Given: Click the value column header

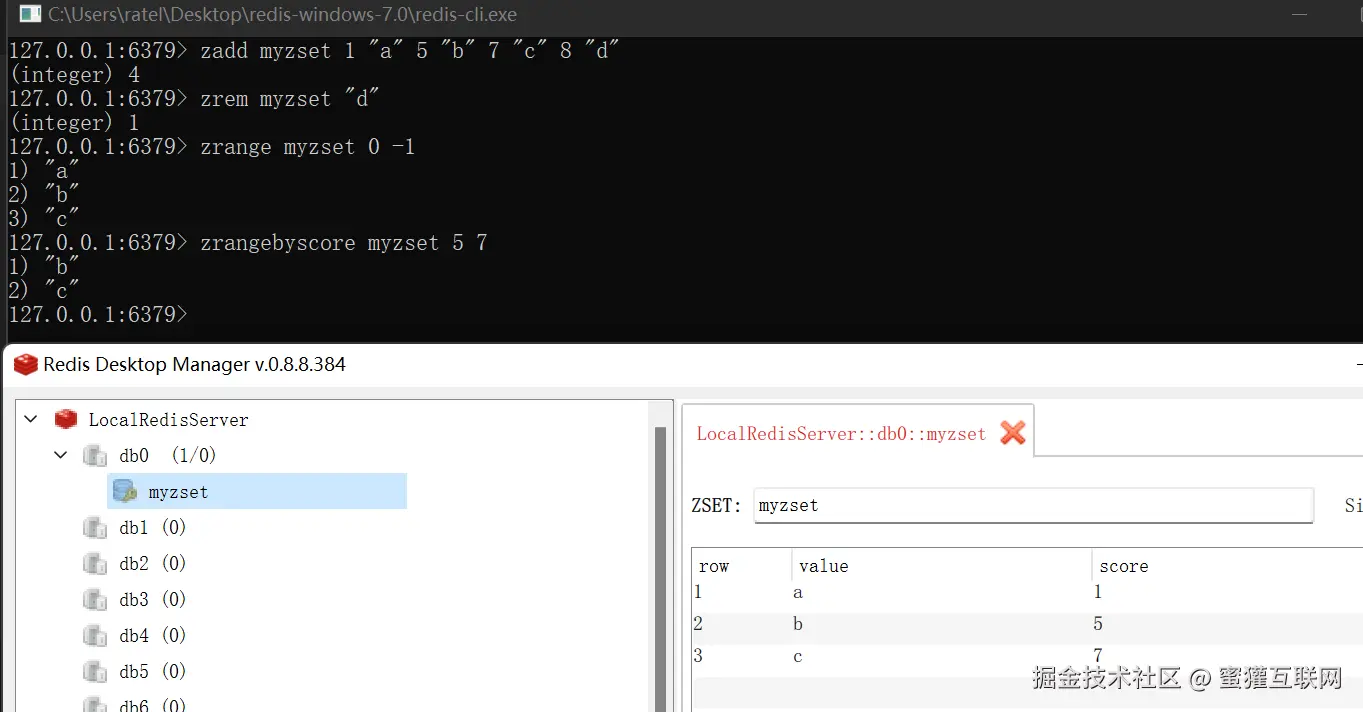Looking at the screenshot, I should point(941,566).
